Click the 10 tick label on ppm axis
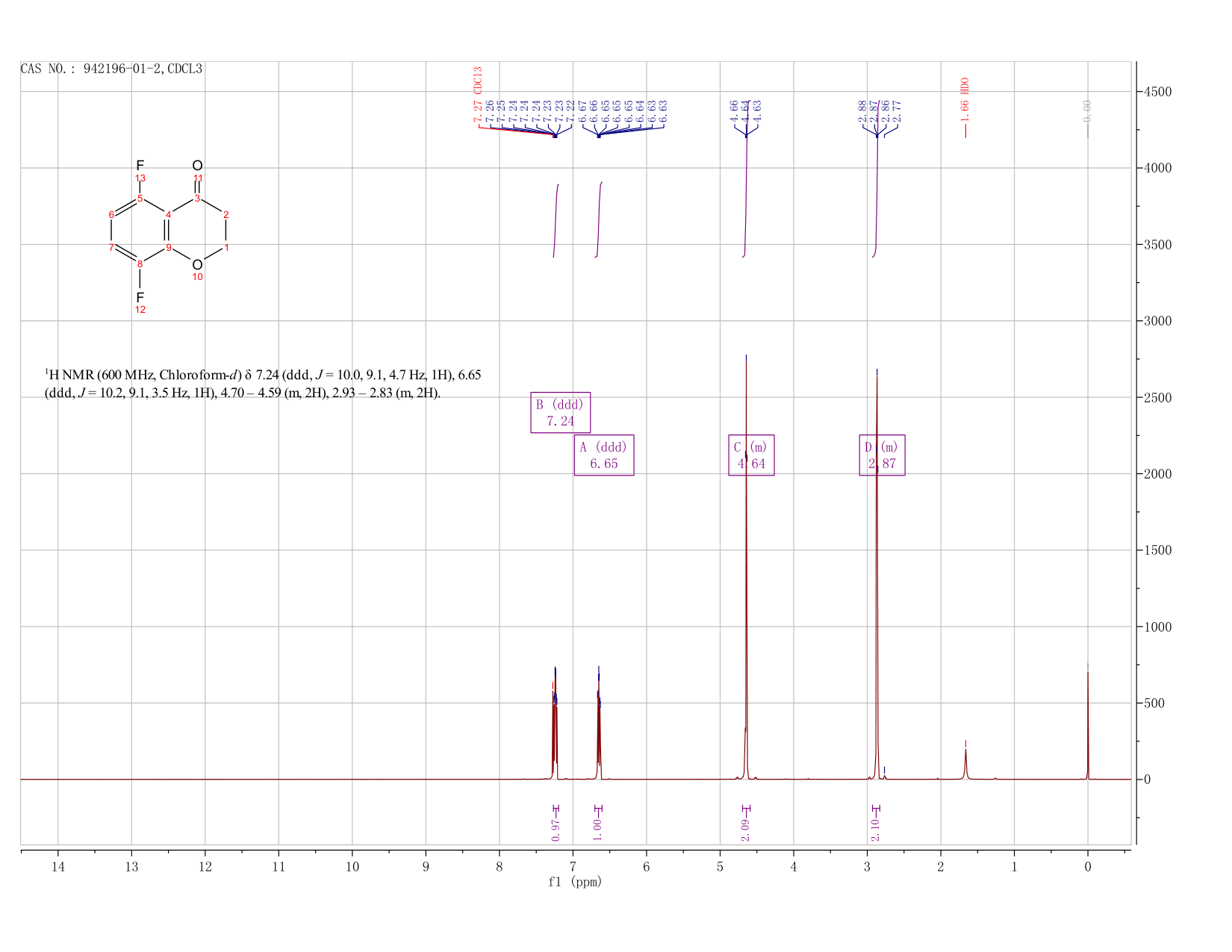 click(352, 867)
